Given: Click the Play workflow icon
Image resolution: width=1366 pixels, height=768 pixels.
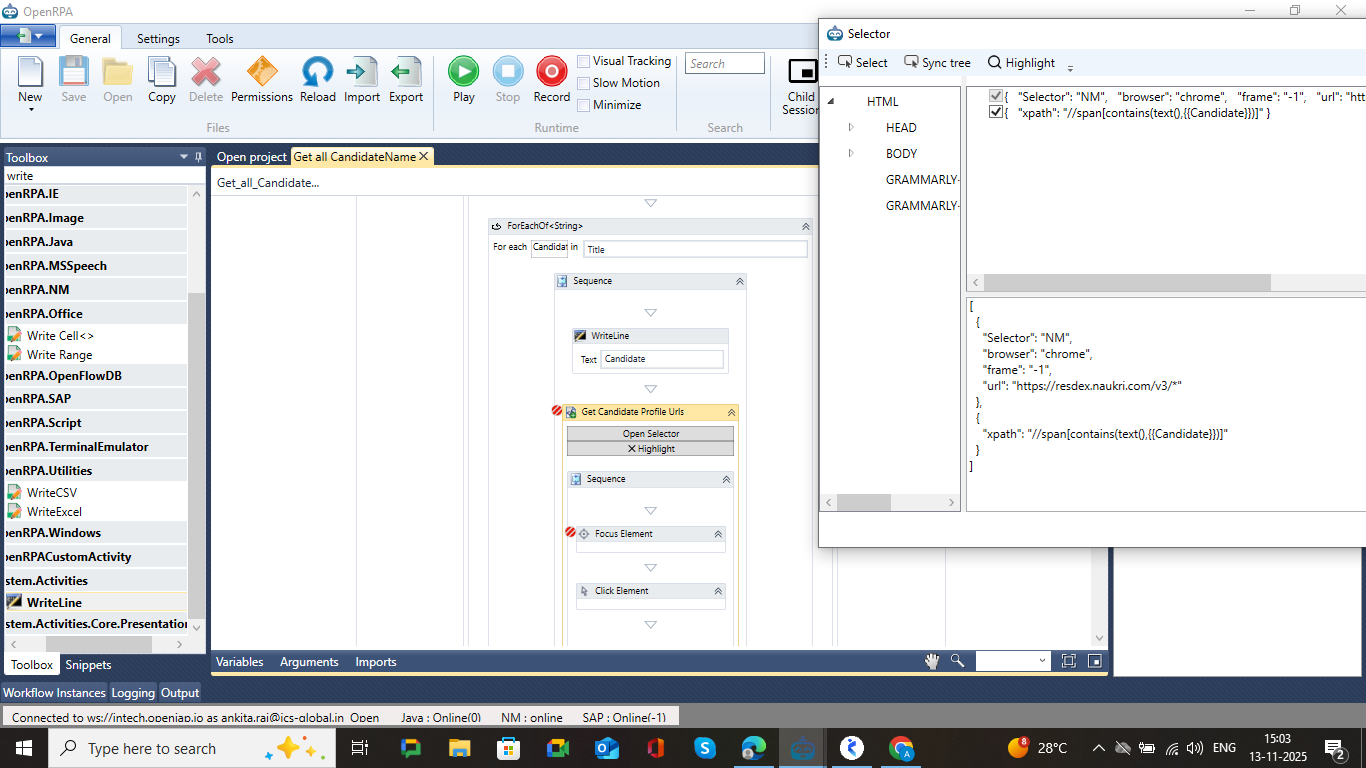Looking at the screenshot, I should coord(463,72).
